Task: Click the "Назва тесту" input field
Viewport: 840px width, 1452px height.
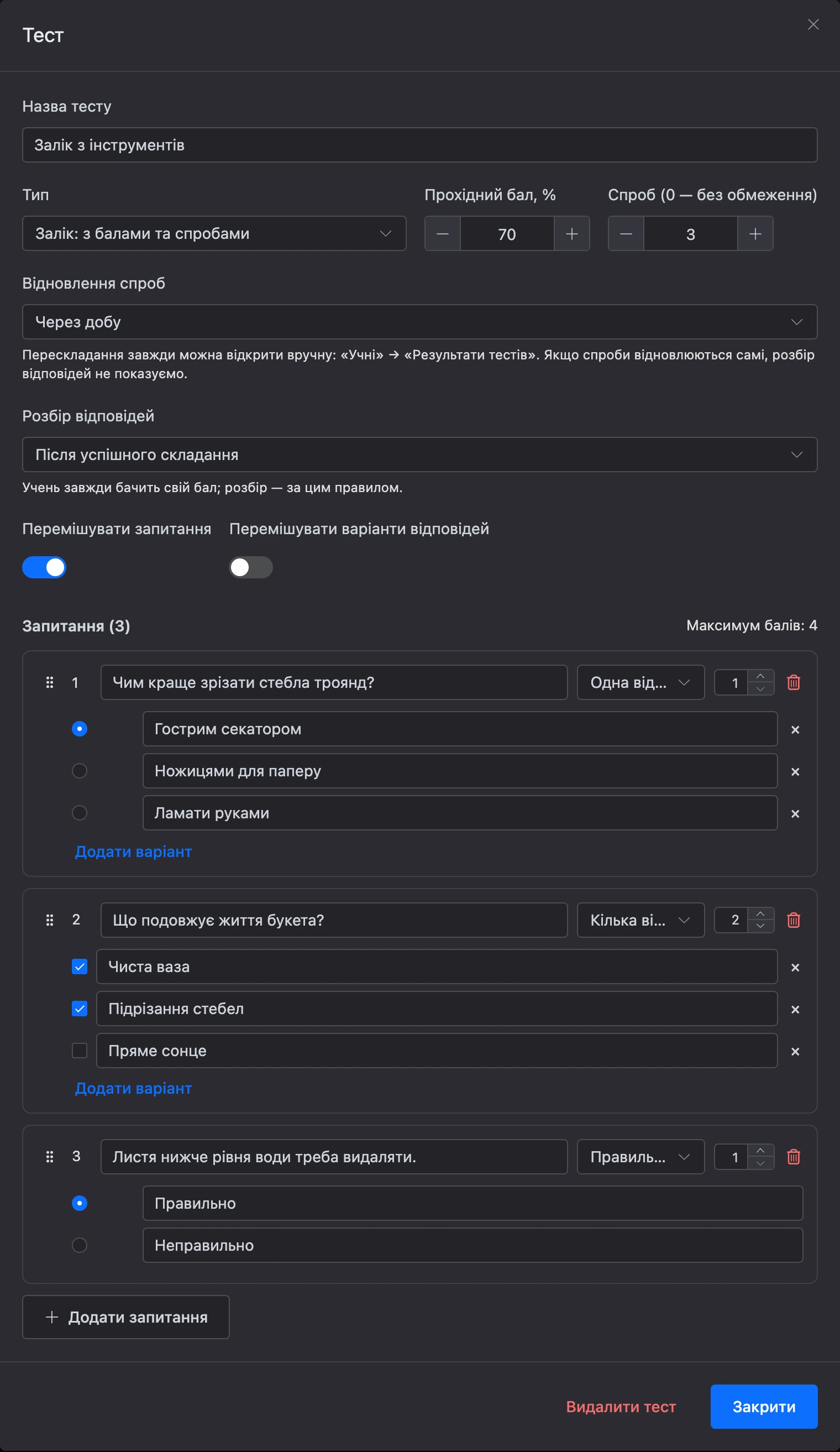Action: point(419,145)
